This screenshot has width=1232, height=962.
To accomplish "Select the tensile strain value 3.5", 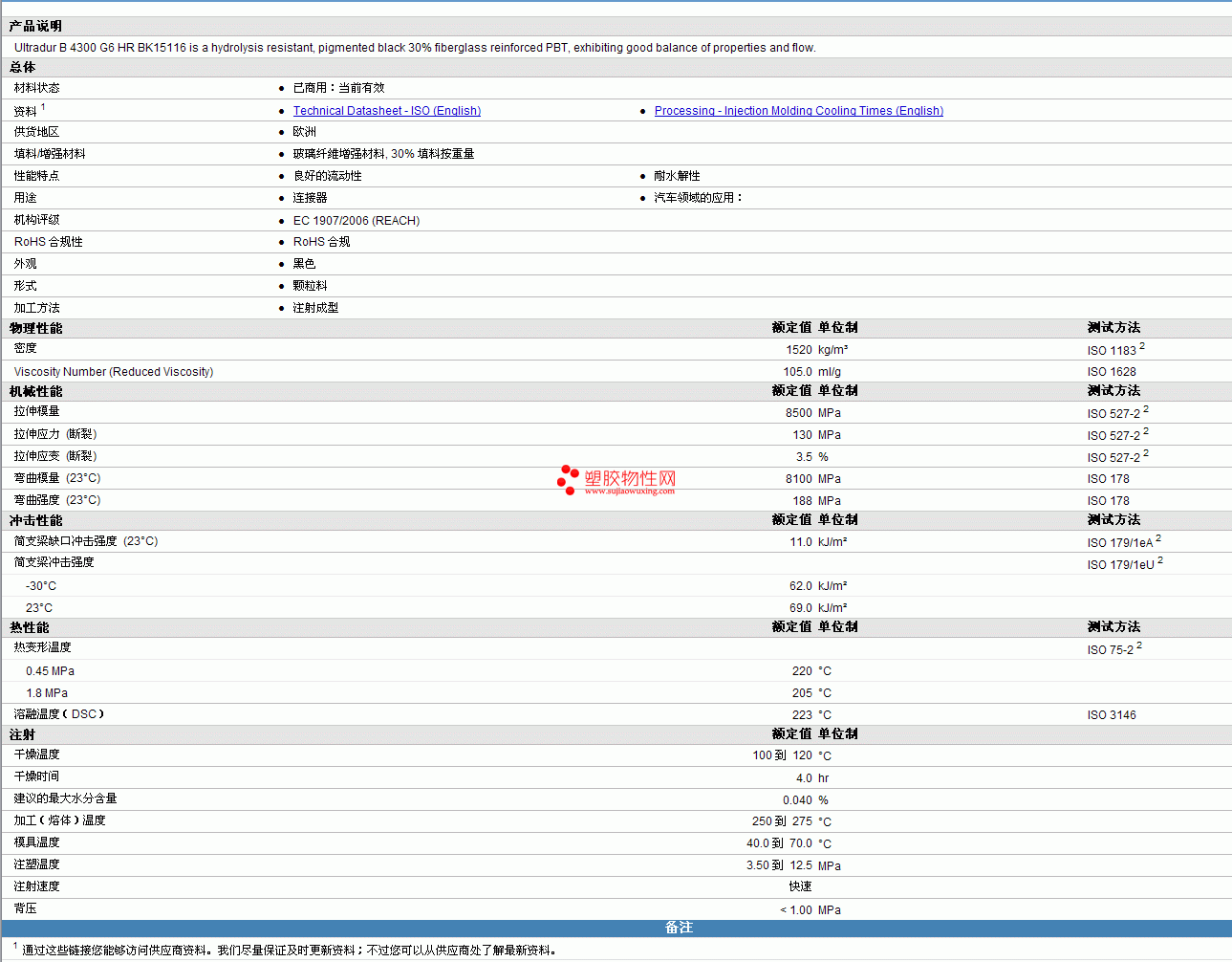I will (805, 457).
